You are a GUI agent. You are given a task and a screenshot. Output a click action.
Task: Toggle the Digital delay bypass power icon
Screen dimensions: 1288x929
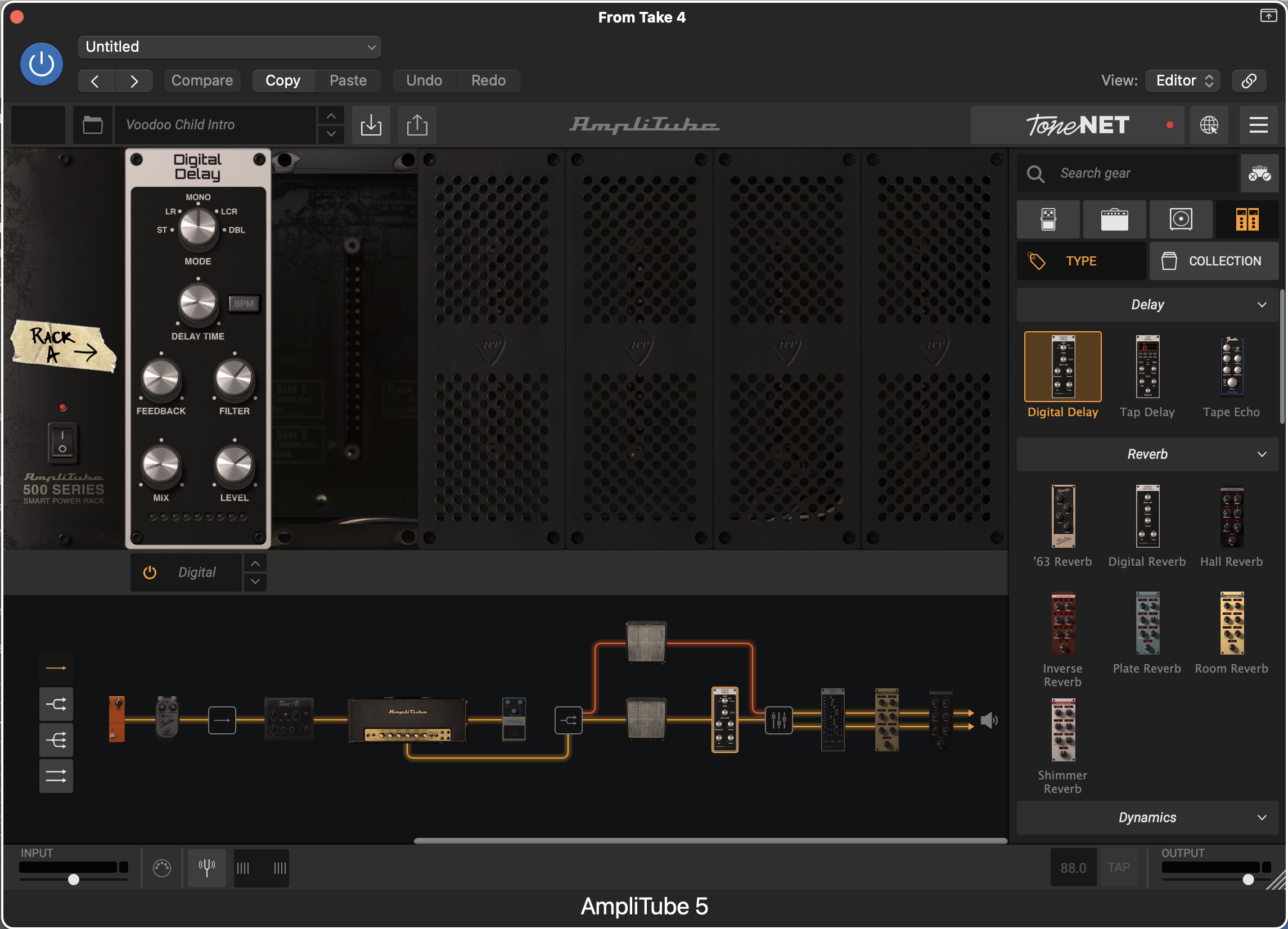point(150,572)
